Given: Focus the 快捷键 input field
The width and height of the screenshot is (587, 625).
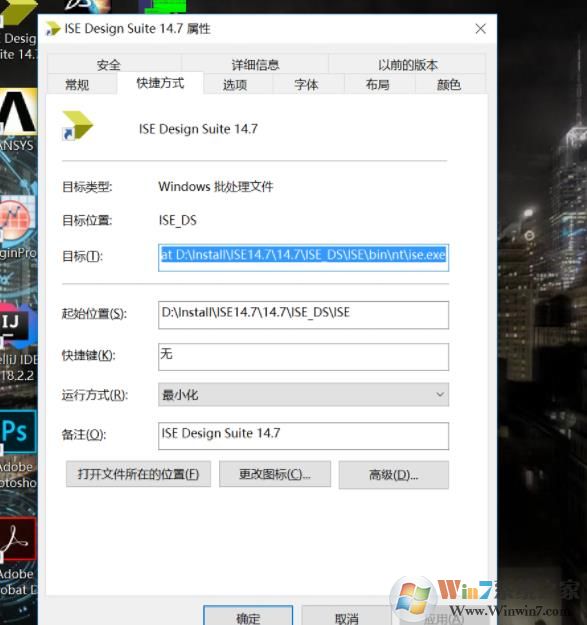Looking at the screenshot, I should click(303, 357).
